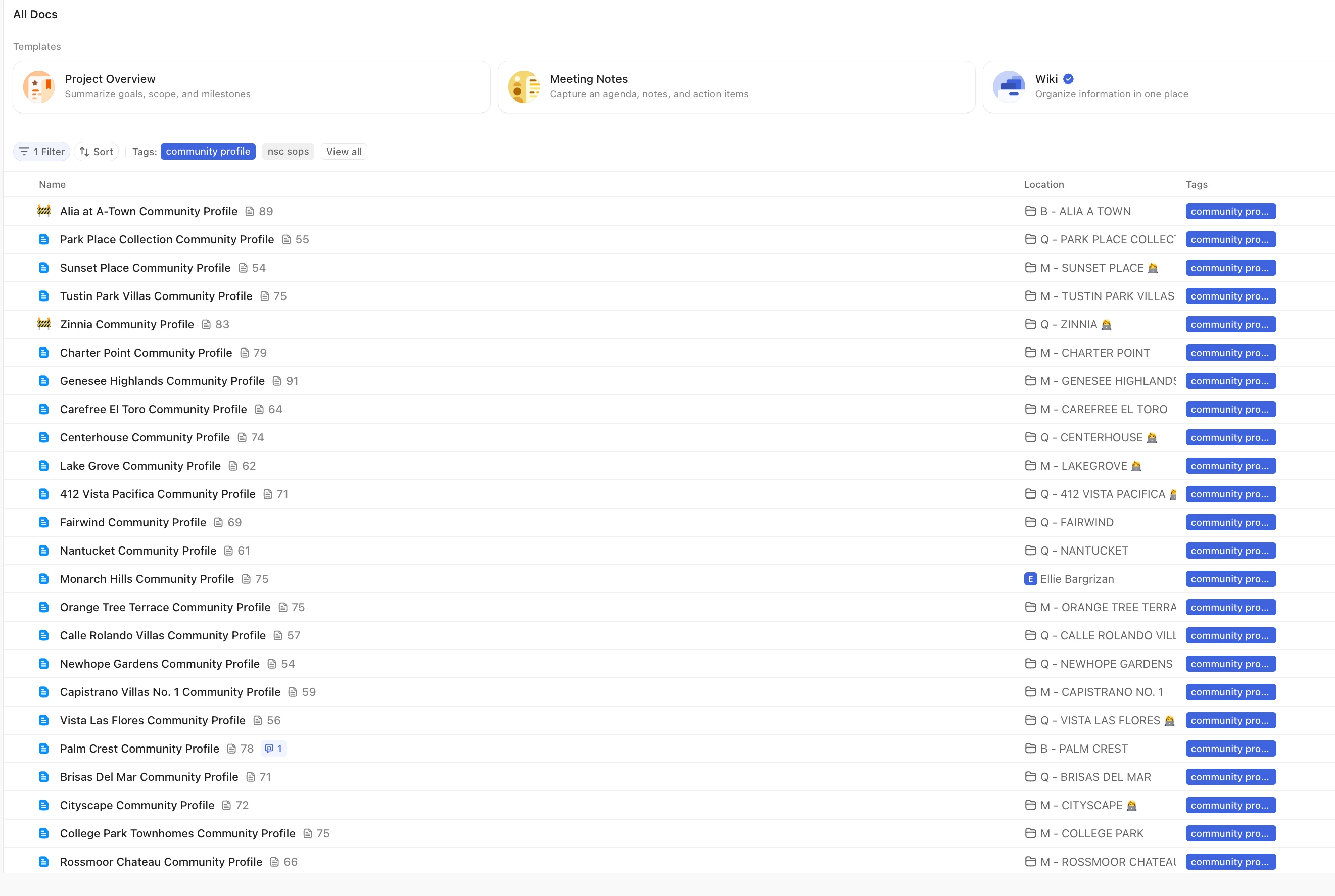Click the Wiki template icon
Viewport: 1335px width, 896px height.
tap(1009, 87)
